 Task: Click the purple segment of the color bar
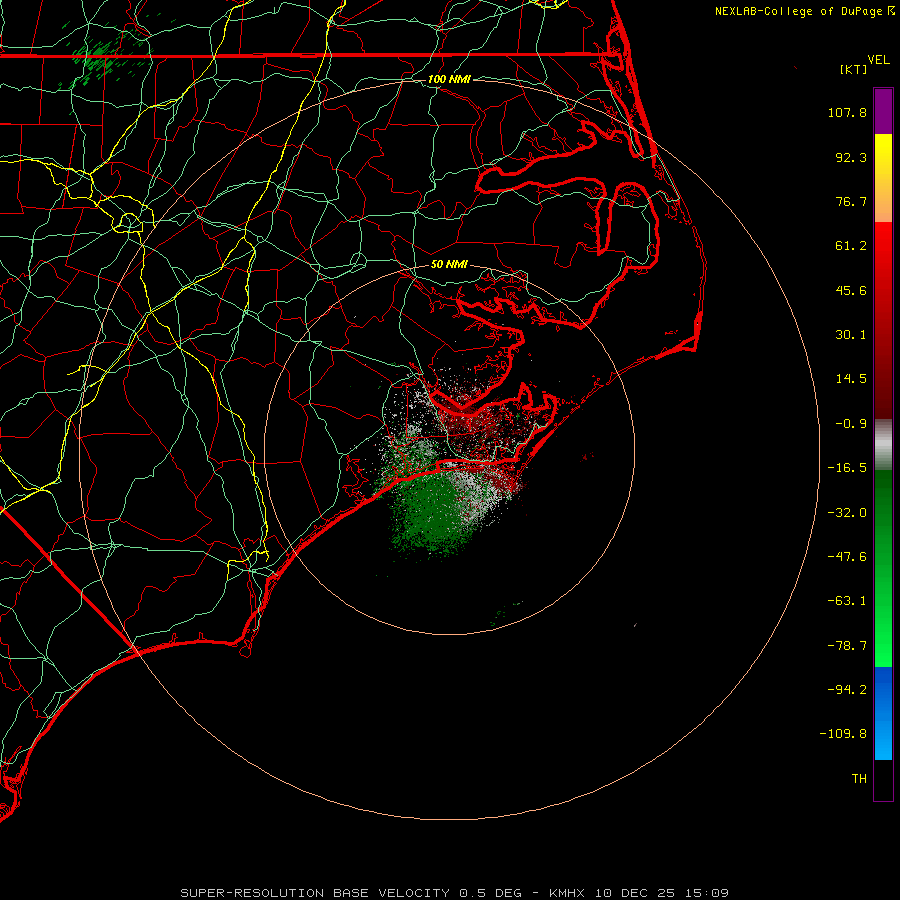tap(883, 111)
